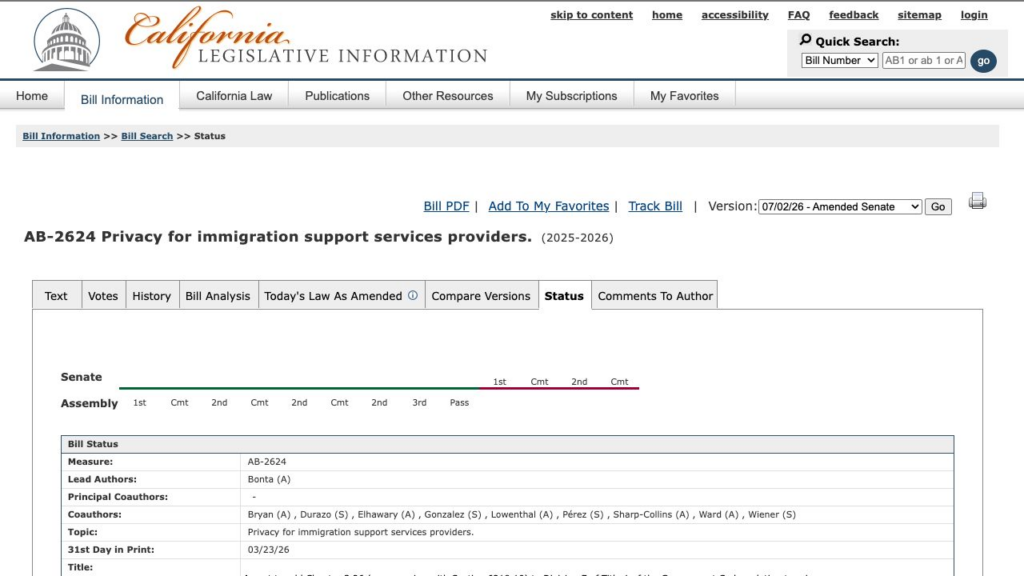1024x576 pixels.
Task: Click the round go search button
Action: coord(983,61)
